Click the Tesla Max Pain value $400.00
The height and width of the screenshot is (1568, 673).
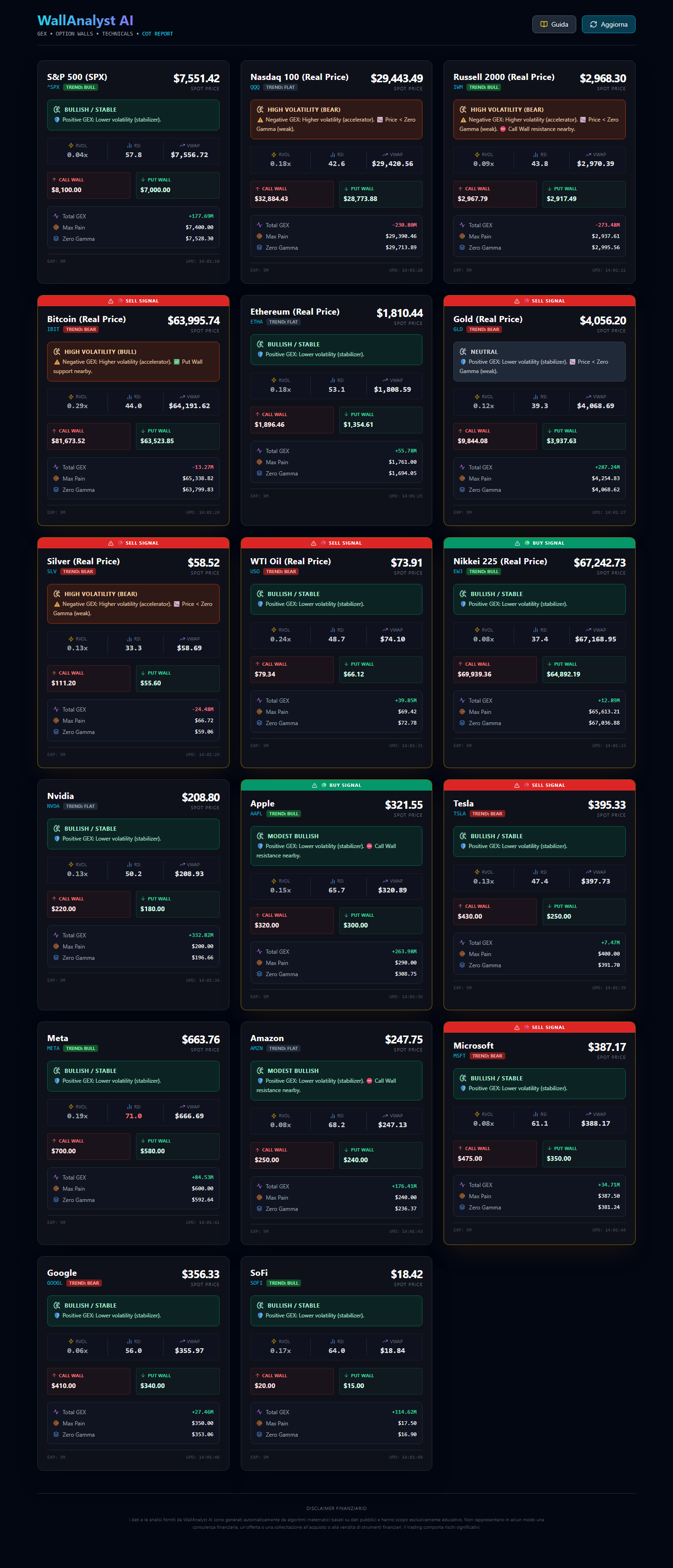pos(609,954)
